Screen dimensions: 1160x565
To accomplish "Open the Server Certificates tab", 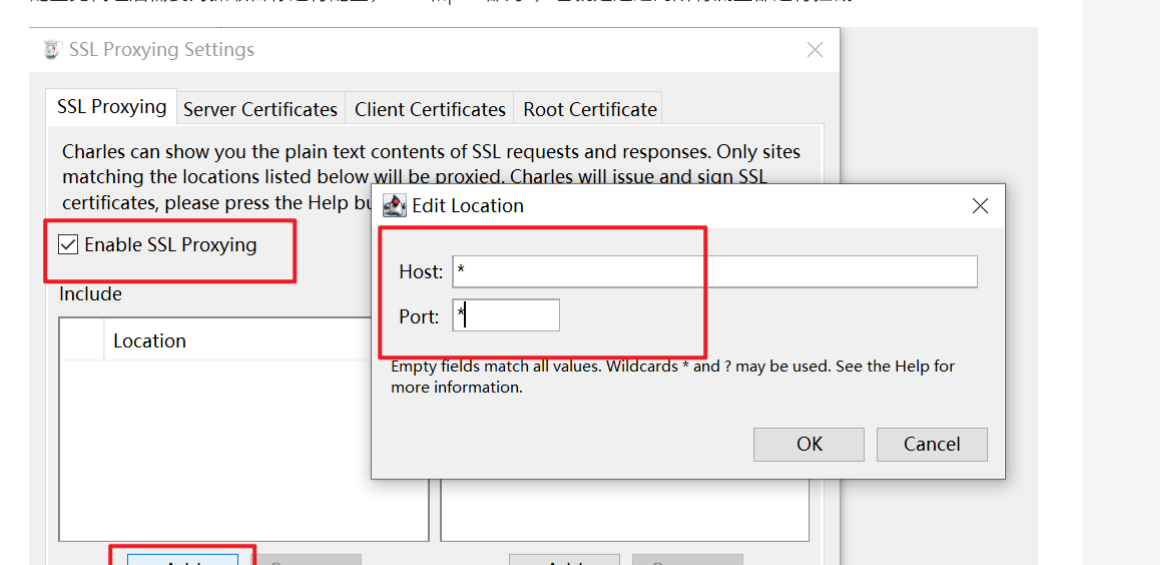I will point(260,109).
